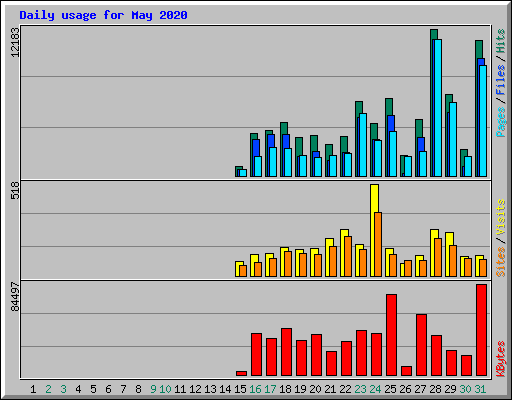Click day 1 on the date axis

tap(33, 389)
